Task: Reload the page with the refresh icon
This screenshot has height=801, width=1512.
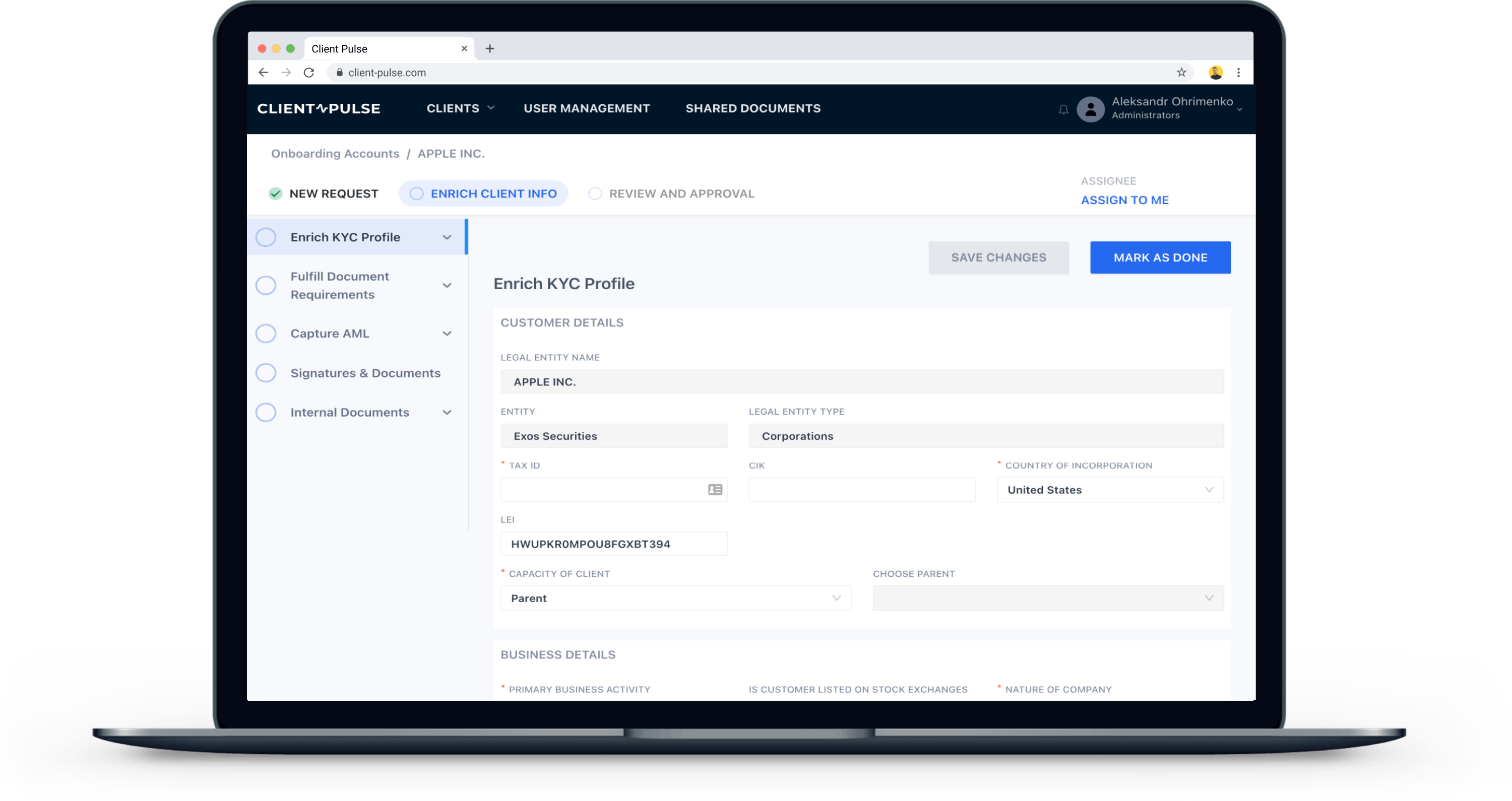Action: pos(309,72)
